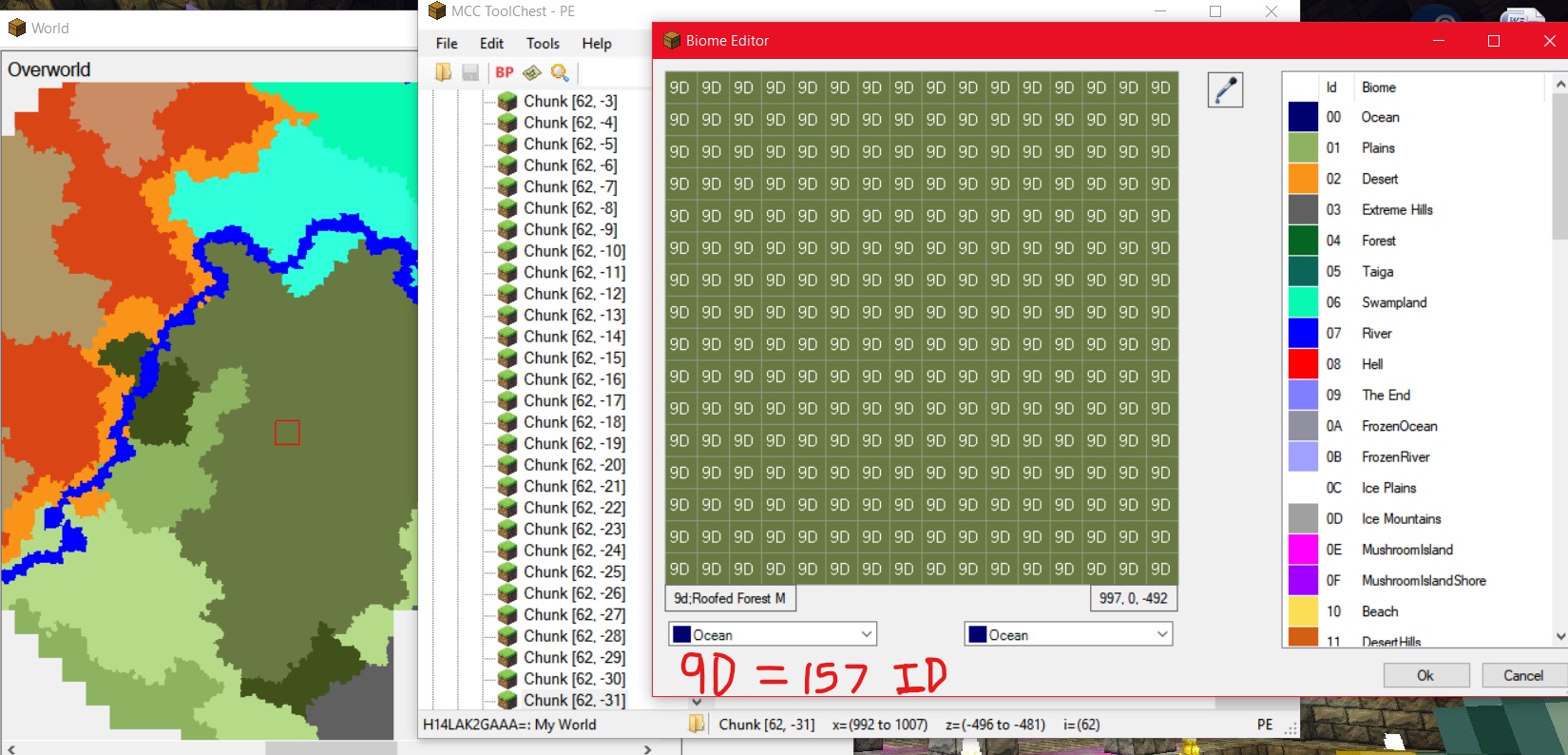Click the red BP toolbar icon
This screenshot has height=755, width=1568.
pos(505,72)
